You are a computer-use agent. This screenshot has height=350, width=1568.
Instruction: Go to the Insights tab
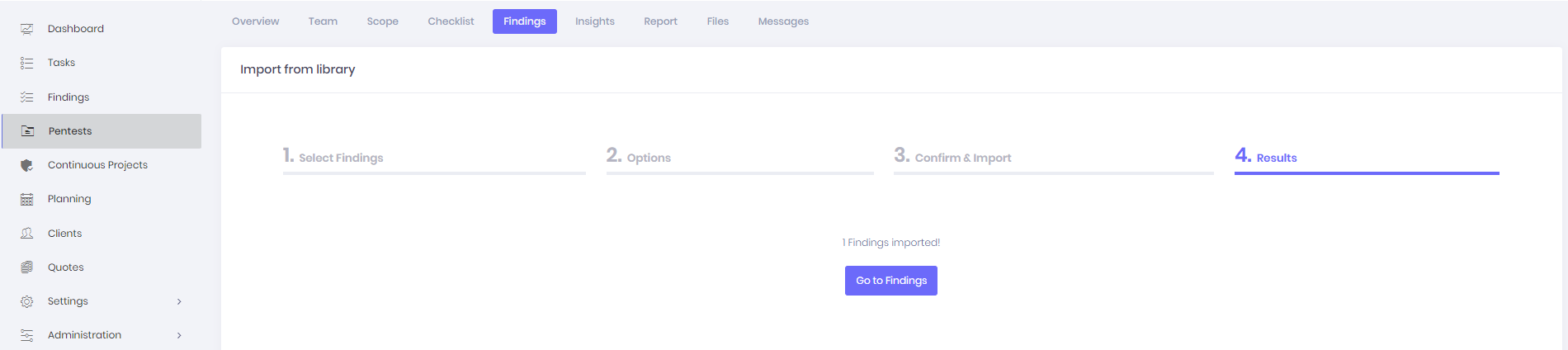click(x=595, y=21)
